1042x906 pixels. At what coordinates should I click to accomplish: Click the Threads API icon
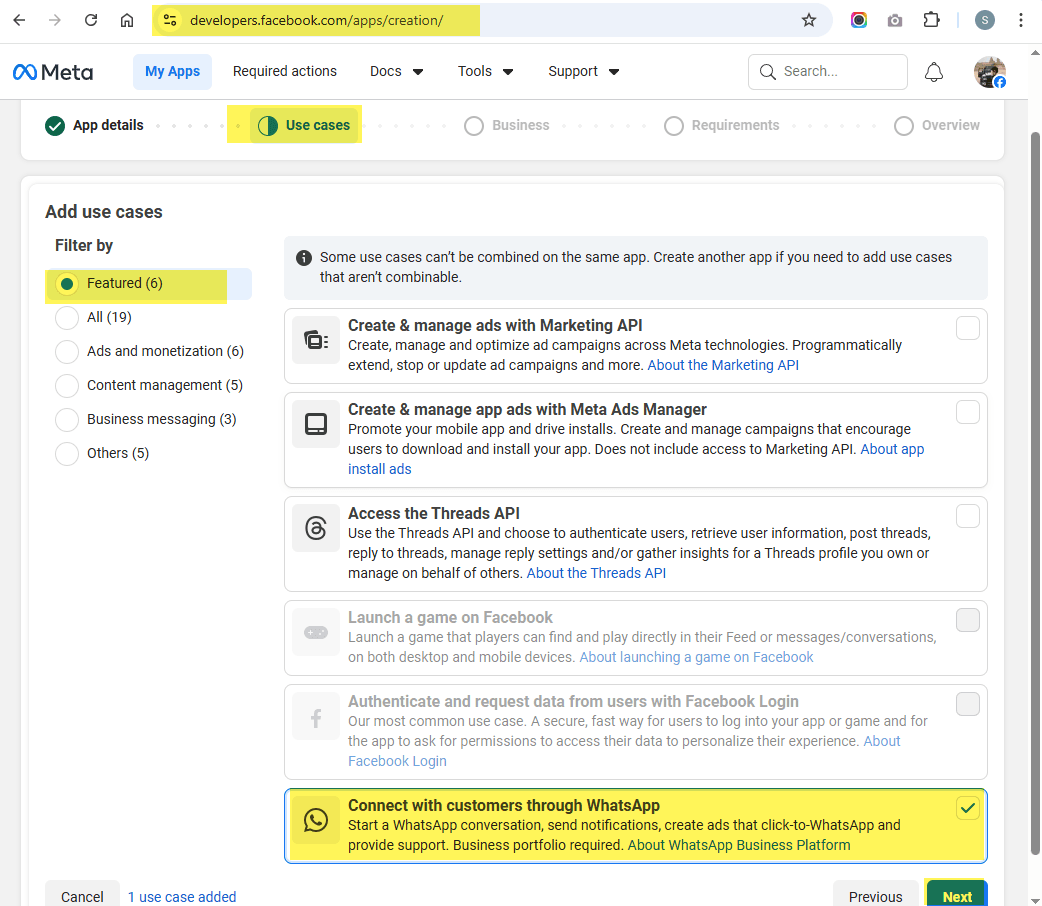pos(316,529)
